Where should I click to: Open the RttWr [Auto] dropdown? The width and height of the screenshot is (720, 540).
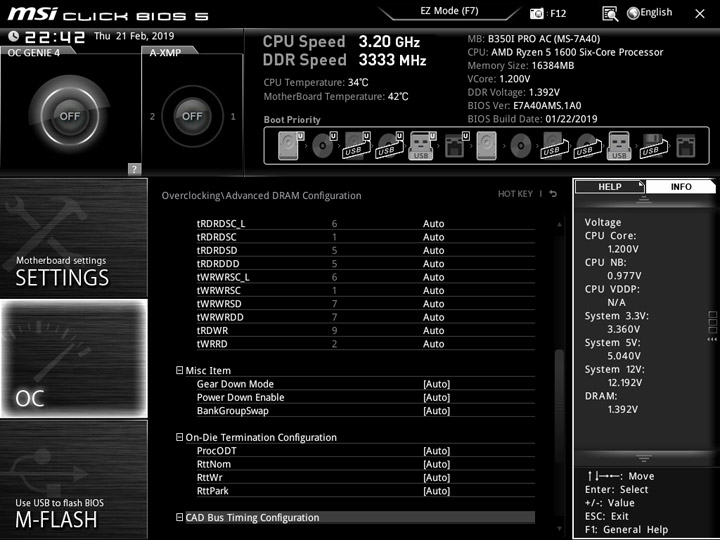[436, 478]
